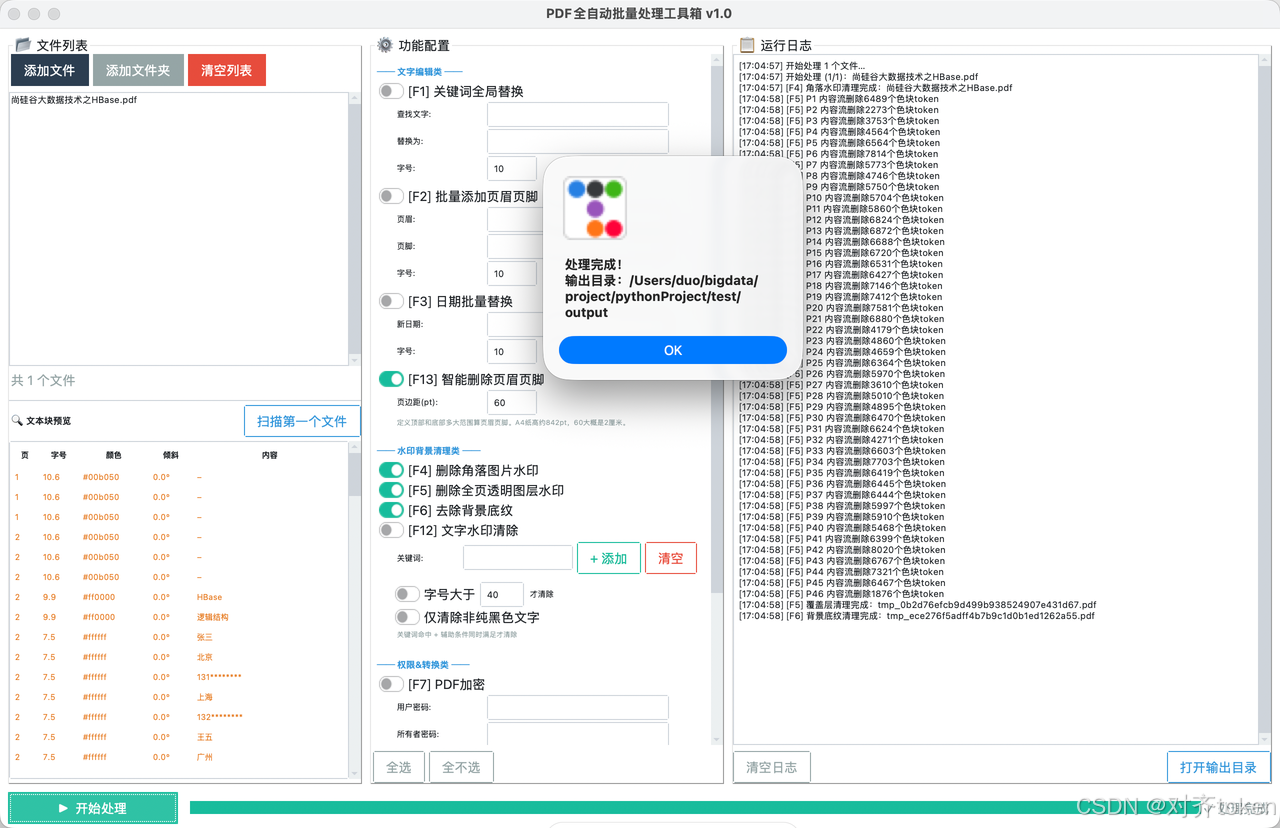Click the 关键词 input field
Viewport: 1280px width, 828px height.
coord(518,558)
